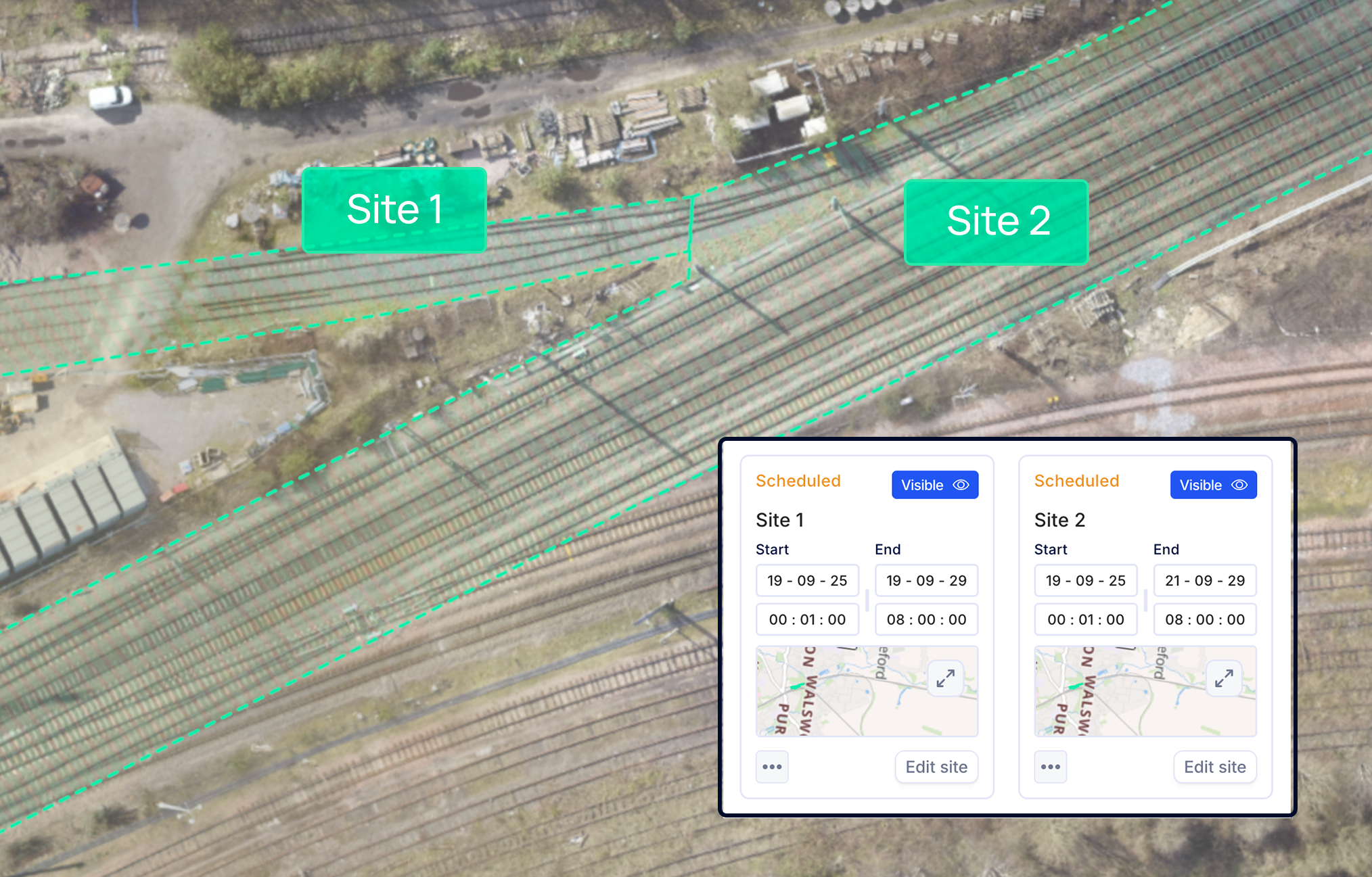Expand the Site 1 map thumbnail

(945, 678)
